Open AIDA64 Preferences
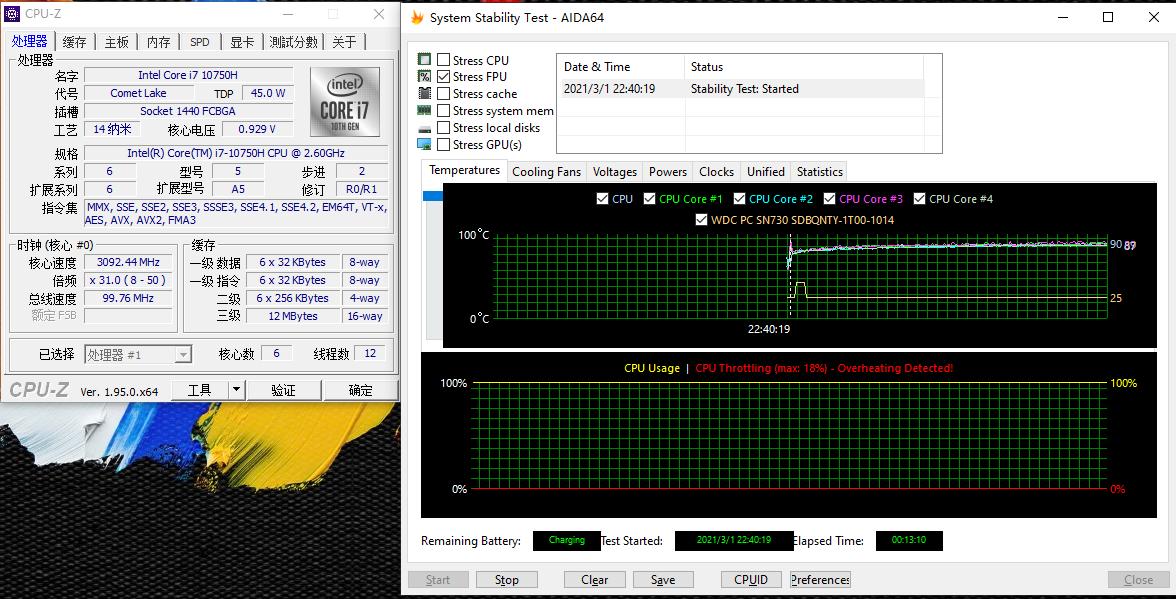This screenshot has width=1176, height=599. click(819, 580)
